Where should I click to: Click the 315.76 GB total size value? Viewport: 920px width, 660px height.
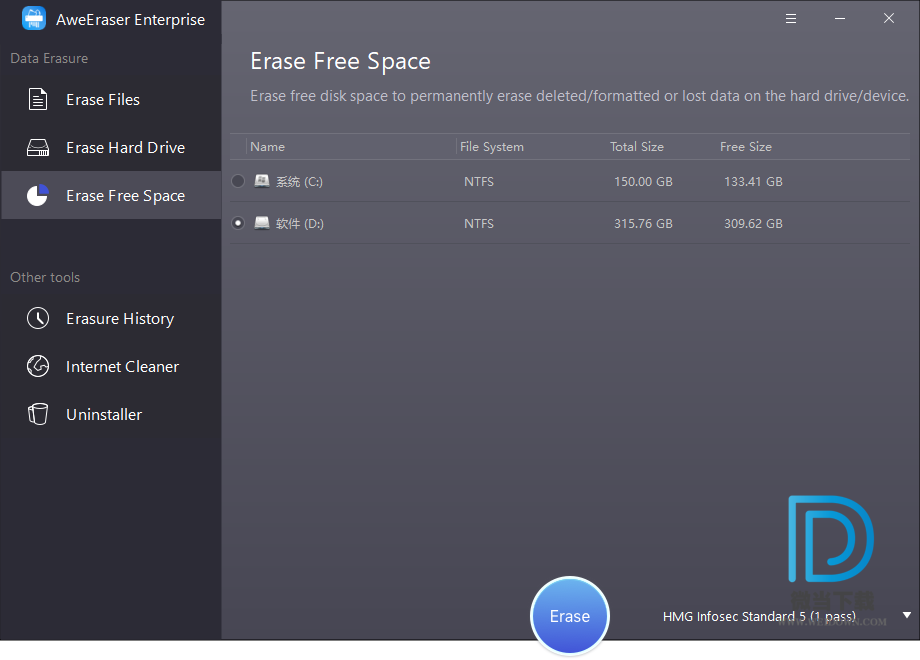[x=643, y=224]
